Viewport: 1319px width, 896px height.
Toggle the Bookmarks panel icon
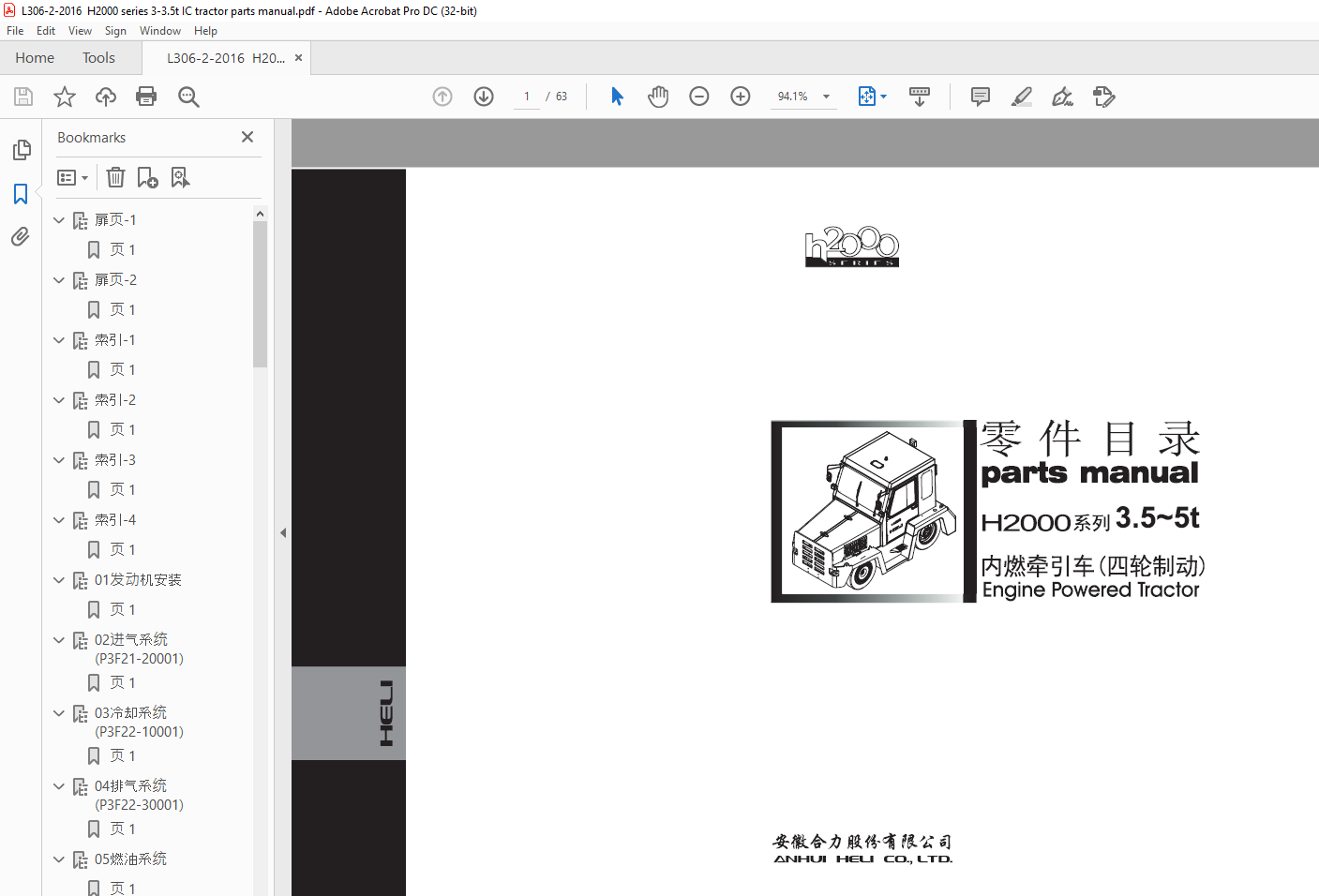coord(21,193)
